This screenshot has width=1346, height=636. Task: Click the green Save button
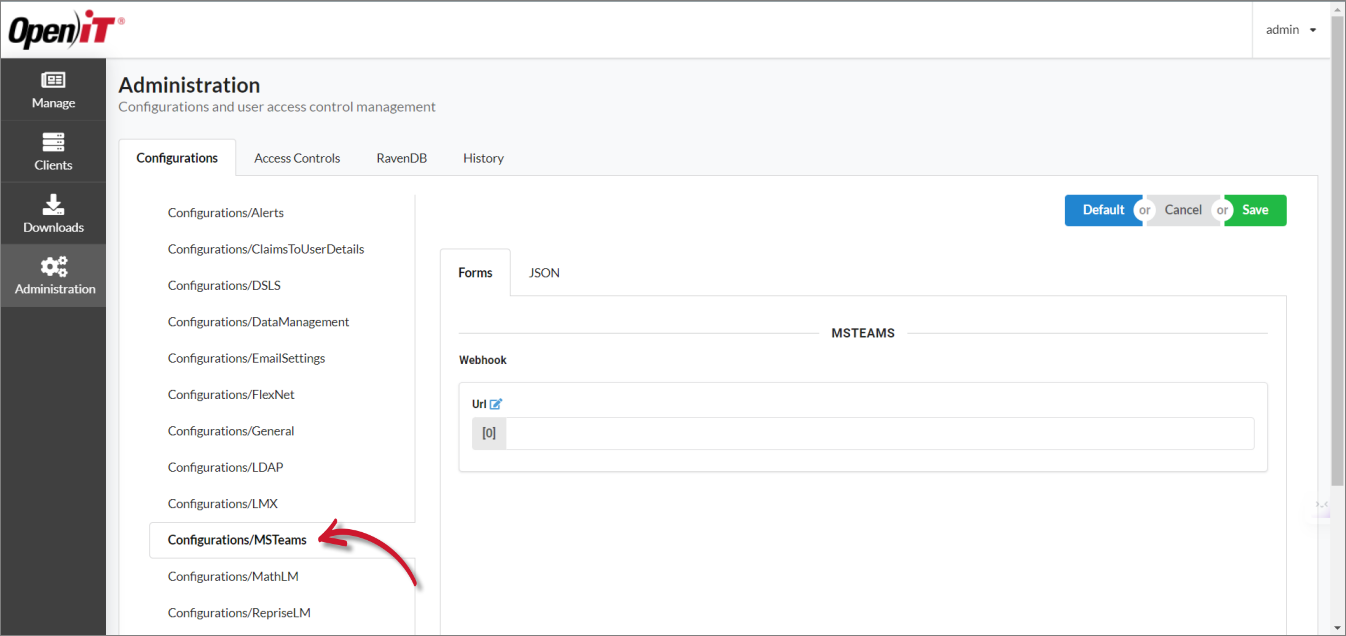(x=1255, y=210)
